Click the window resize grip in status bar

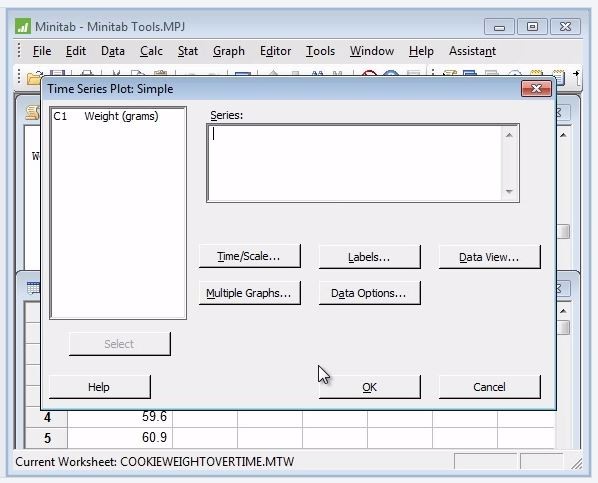point(576,463)
